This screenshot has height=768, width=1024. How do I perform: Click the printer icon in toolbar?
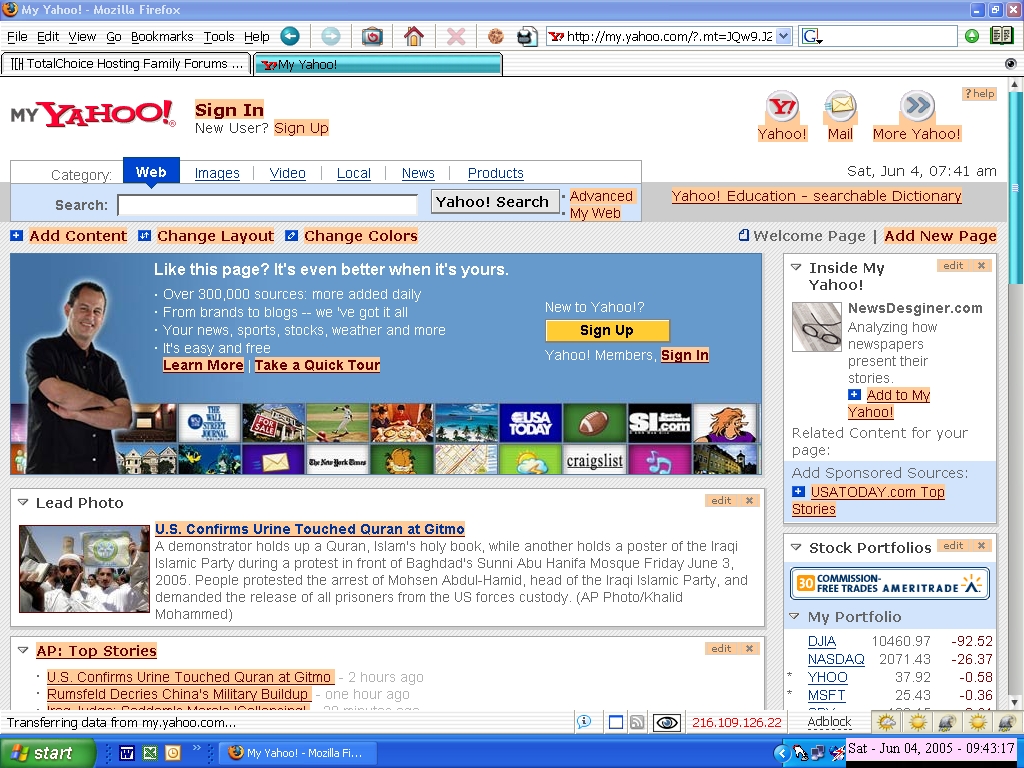[527, 36]
